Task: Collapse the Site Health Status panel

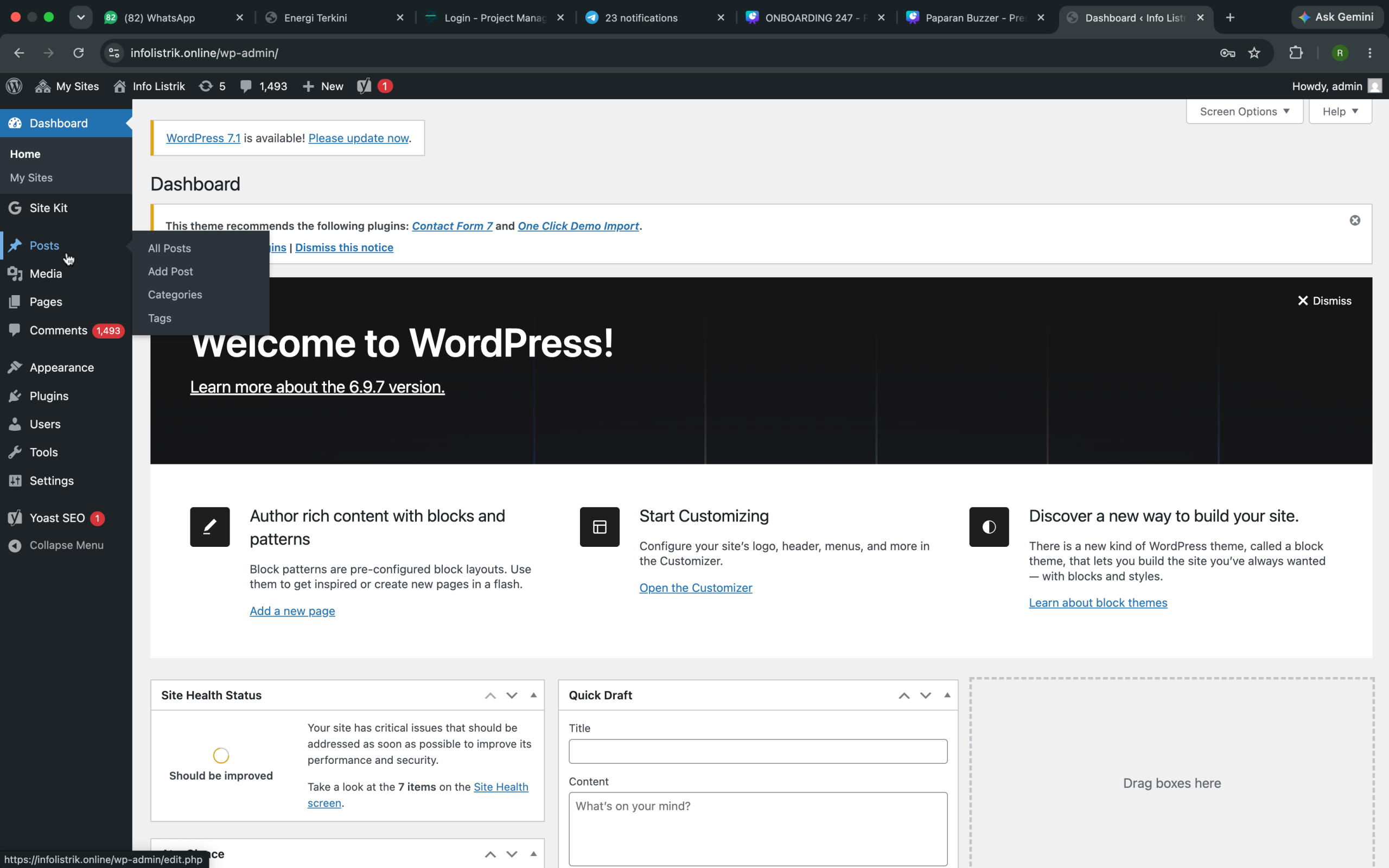Action: click(534, 695)
